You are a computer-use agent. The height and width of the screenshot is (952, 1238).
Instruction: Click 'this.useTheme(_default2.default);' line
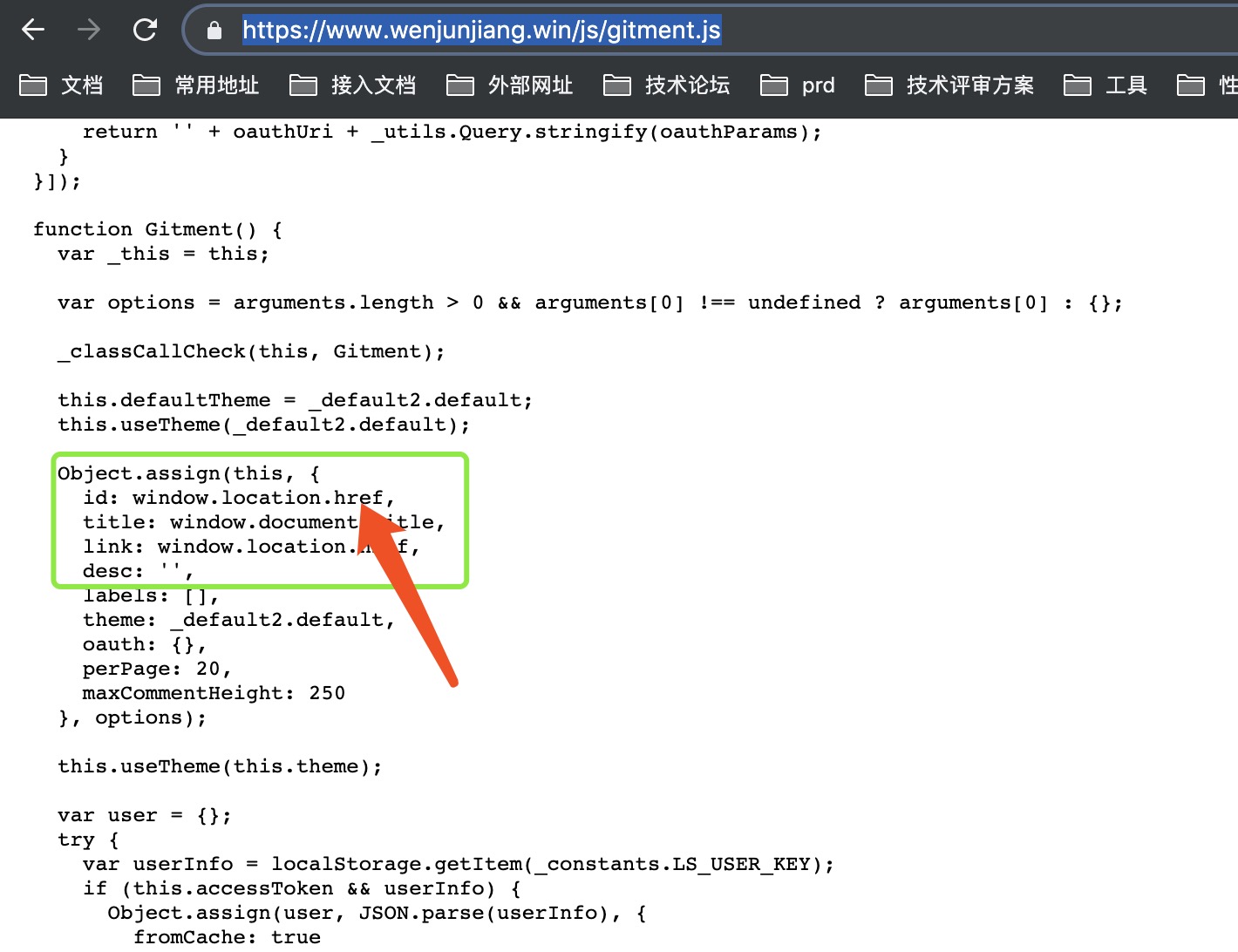(x=264, y=425)
